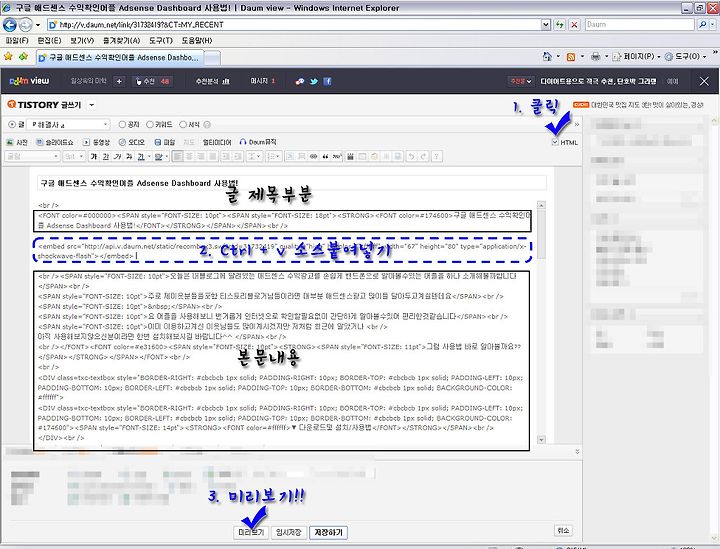Open the font family dropdown

click(x=32, y=157)
